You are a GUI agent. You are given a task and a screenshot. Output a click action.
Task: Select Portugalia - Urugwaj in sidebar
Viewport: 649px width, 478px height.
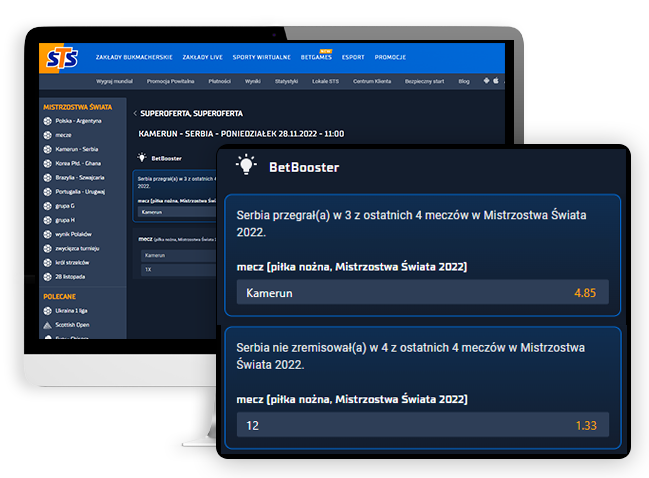(80, 192)
